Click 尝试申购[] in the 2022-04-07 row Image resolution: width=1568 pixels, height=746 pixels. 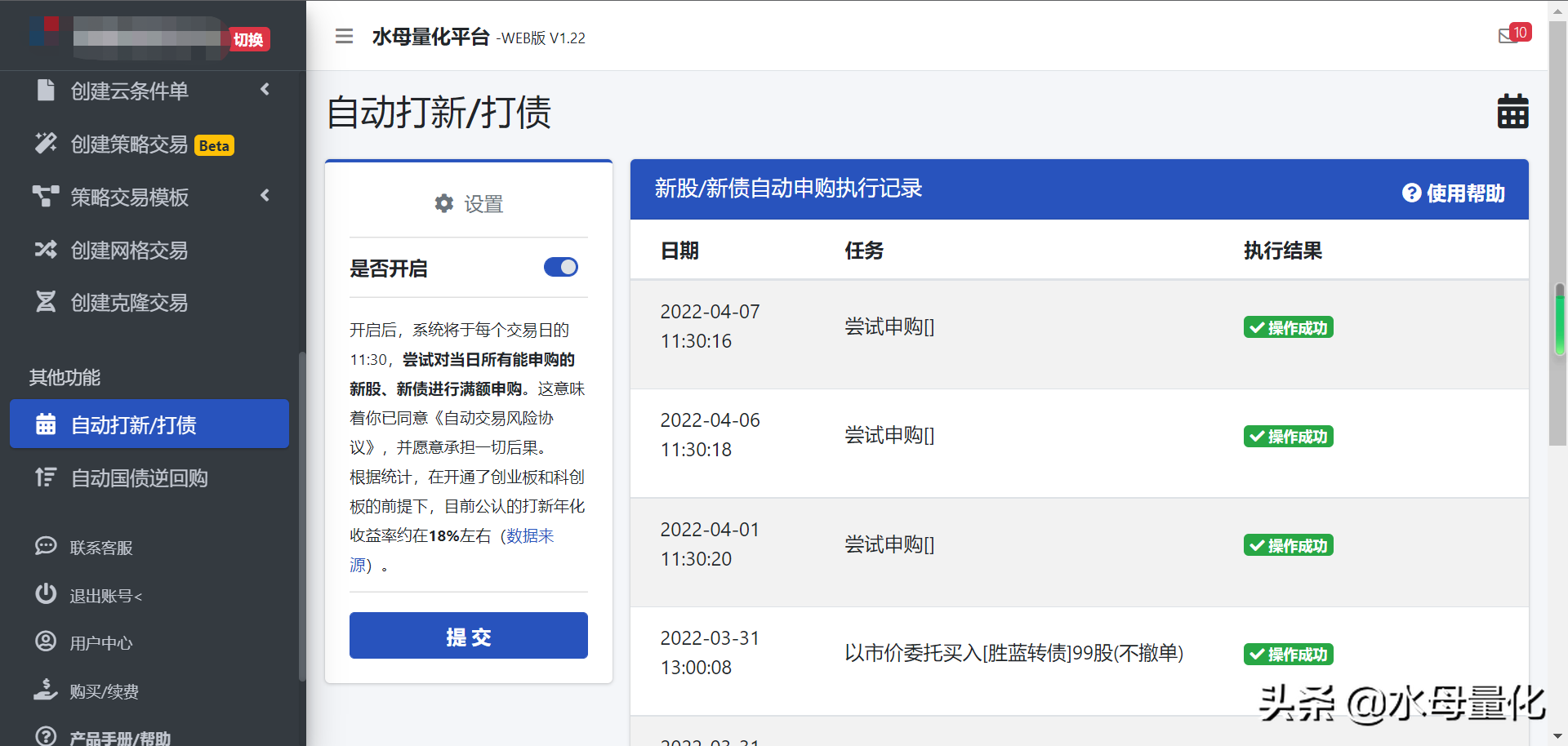[x=889, y=326]
